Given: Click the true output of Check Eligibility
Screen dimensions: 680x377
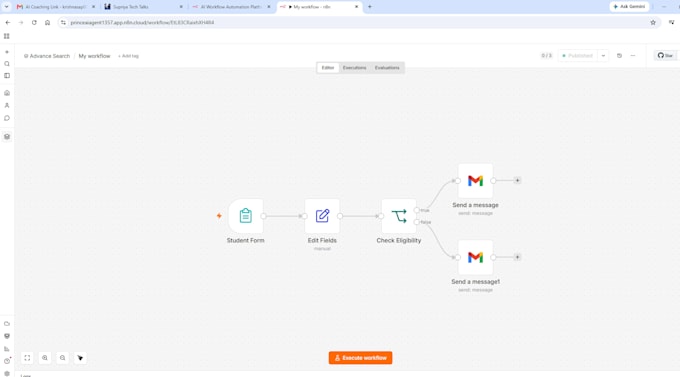Looking at the screenshot, I should point(417,210).
